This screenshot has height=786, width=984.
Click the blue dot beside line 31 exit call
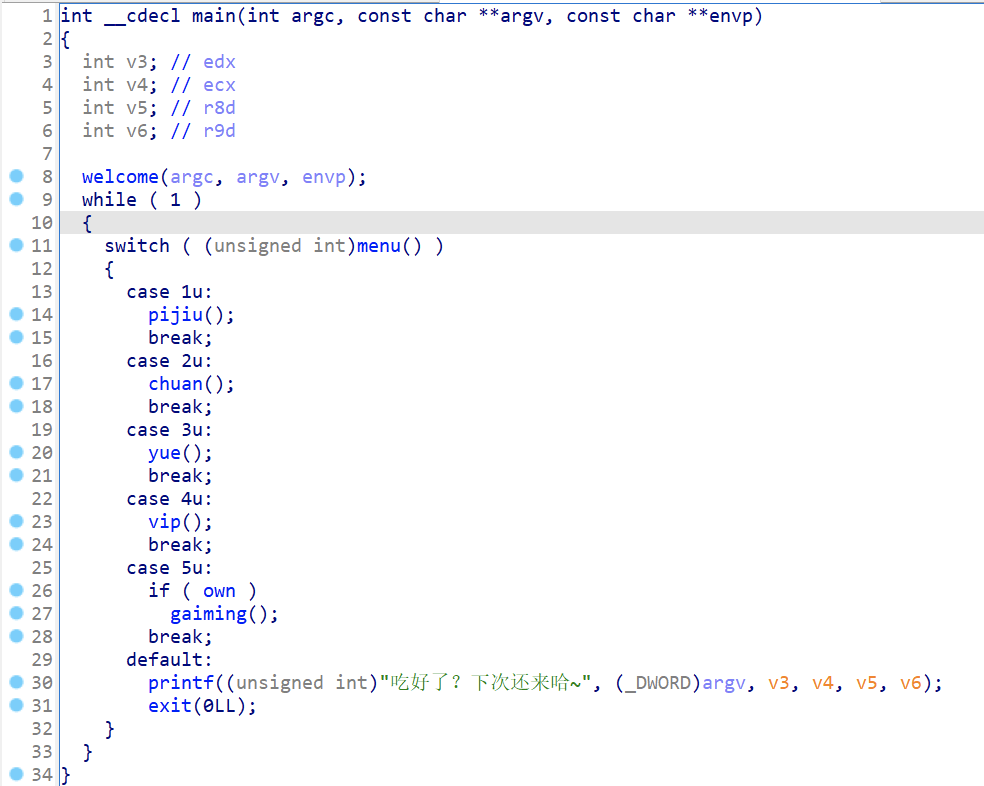point(16,705)
